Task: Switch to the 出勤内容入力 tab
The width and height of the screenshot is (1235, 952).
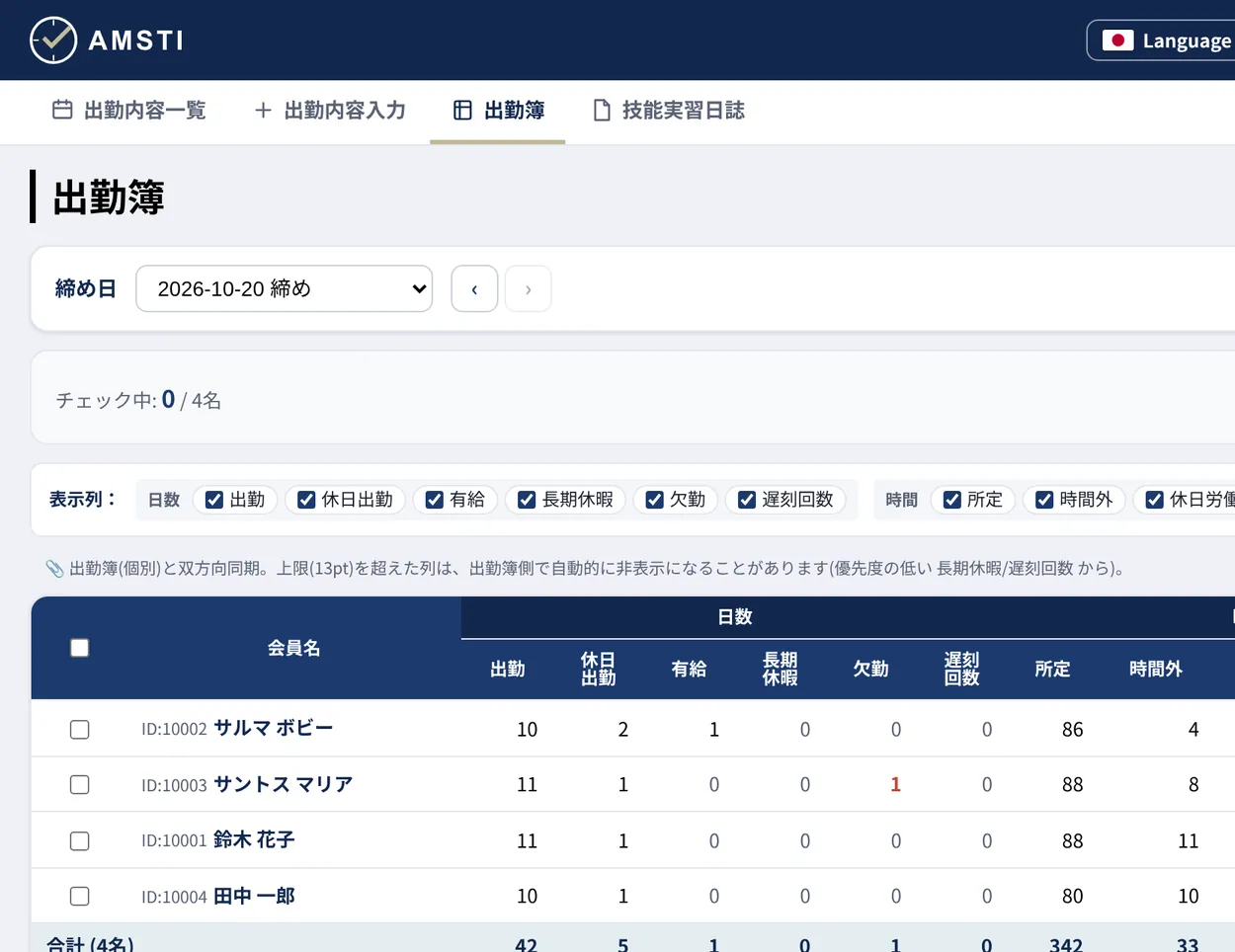Action: pos(330,111)
